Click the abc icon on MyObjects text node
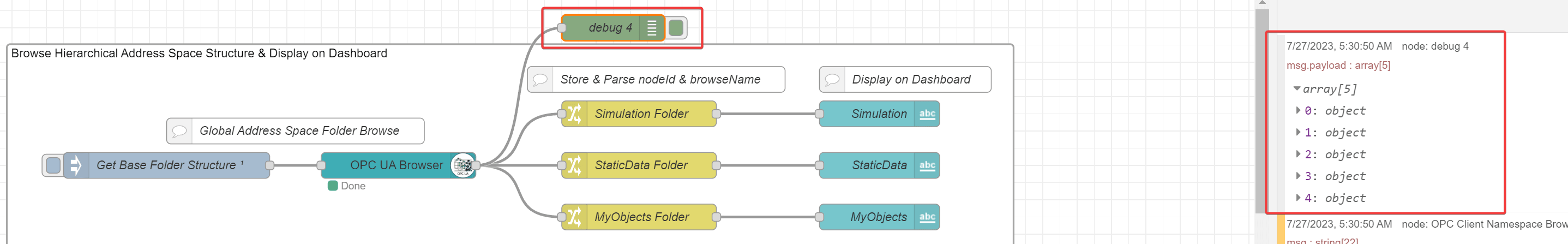The image size is (1568, 244). pos(927,217)
